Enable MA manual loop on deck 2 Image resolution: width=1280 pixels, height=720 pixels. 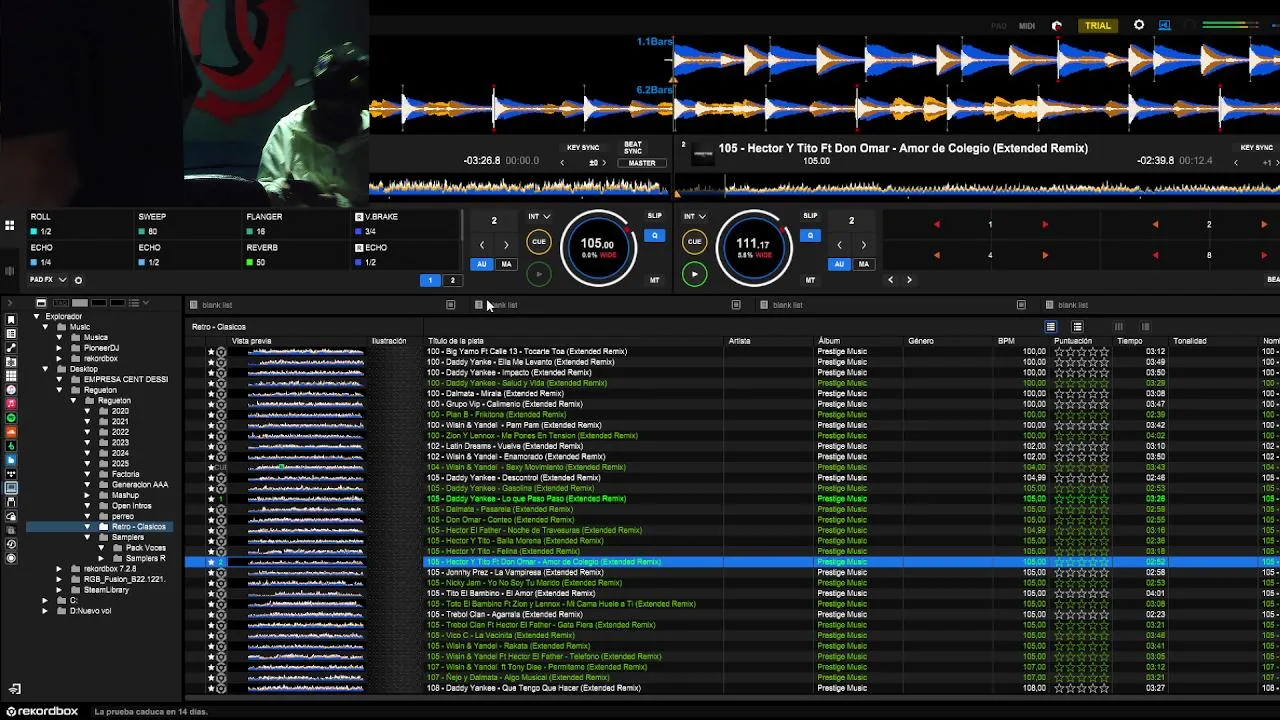pyautogui.click(x=863, y=264)
